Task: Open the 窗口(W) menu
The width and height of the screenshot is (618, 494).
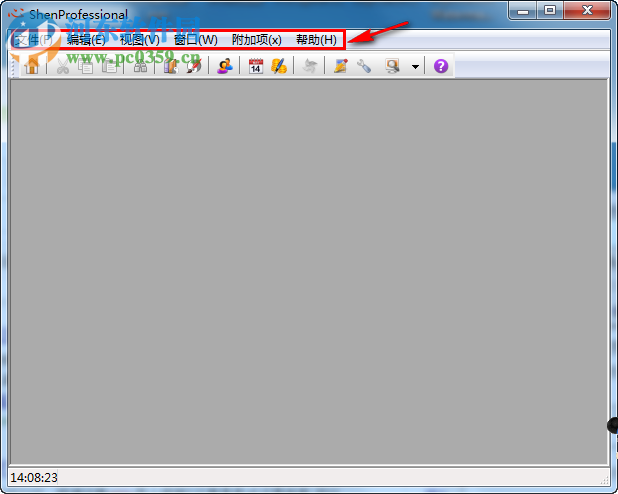Action: click(195, 40)
